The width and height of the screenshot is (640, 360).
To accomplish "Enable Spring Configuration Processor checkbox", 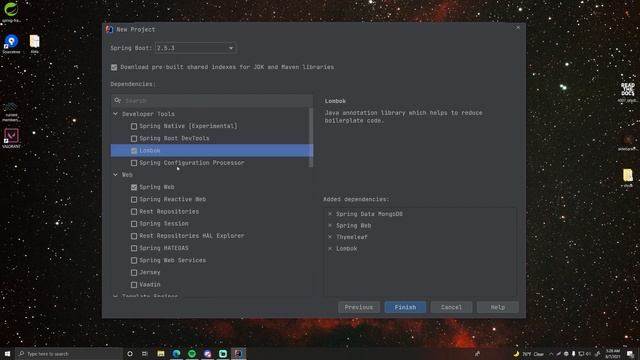I will pos(134,163).
